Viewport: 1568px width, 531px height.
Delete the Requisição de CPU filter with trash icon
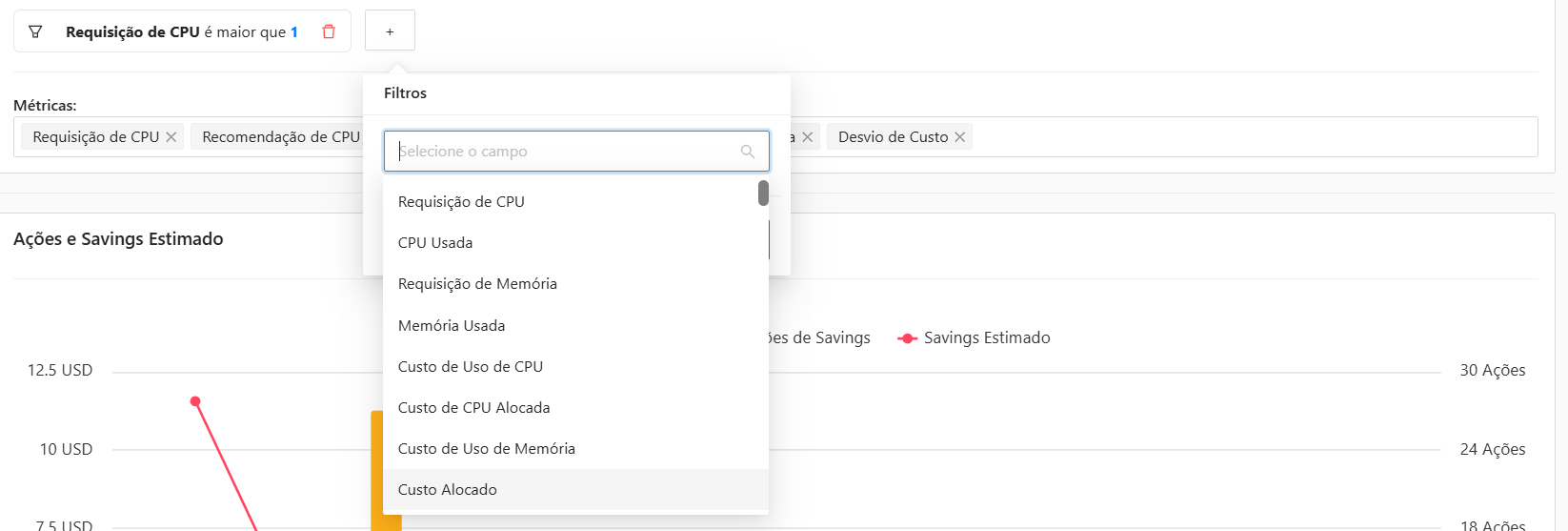click(329, 31)
